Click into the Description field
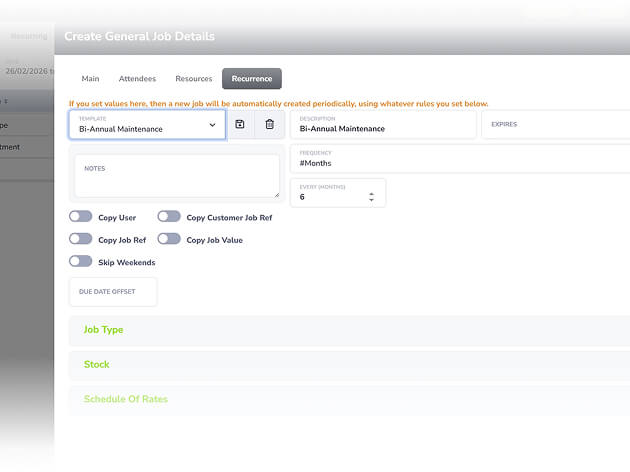The height and width of the screenshot is (472, 630). pyautogui.click(x=383, y=125)
